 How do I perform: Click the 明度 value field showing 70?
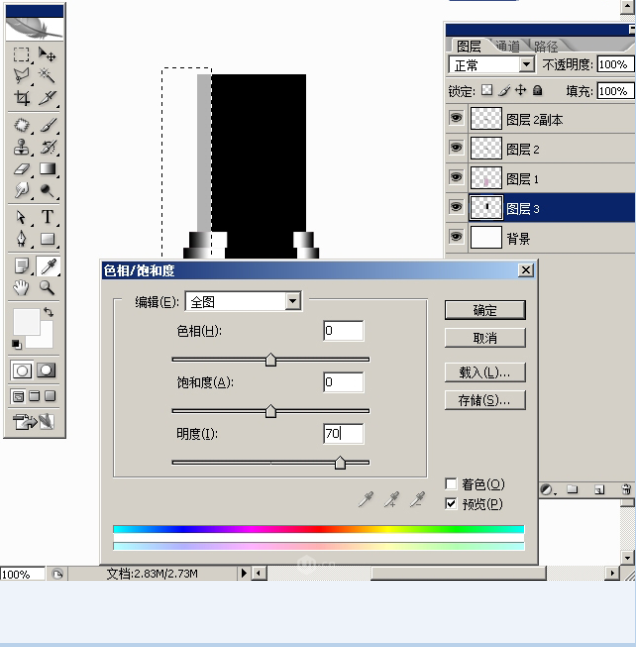pos(343,434)
